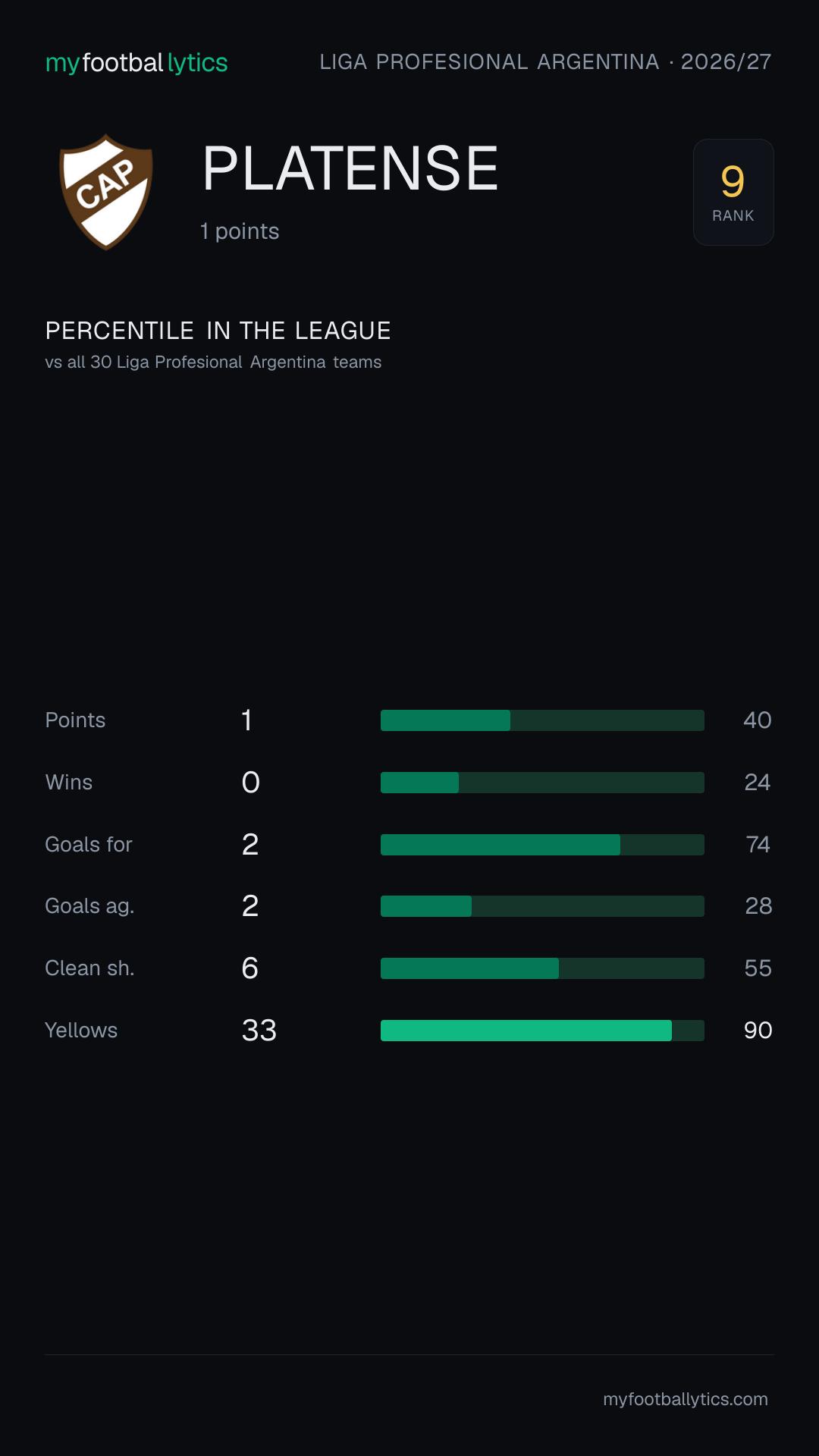The image size is (819, 1456).
Task: Click the Goals for percentile bar
Action: (542, 845)
